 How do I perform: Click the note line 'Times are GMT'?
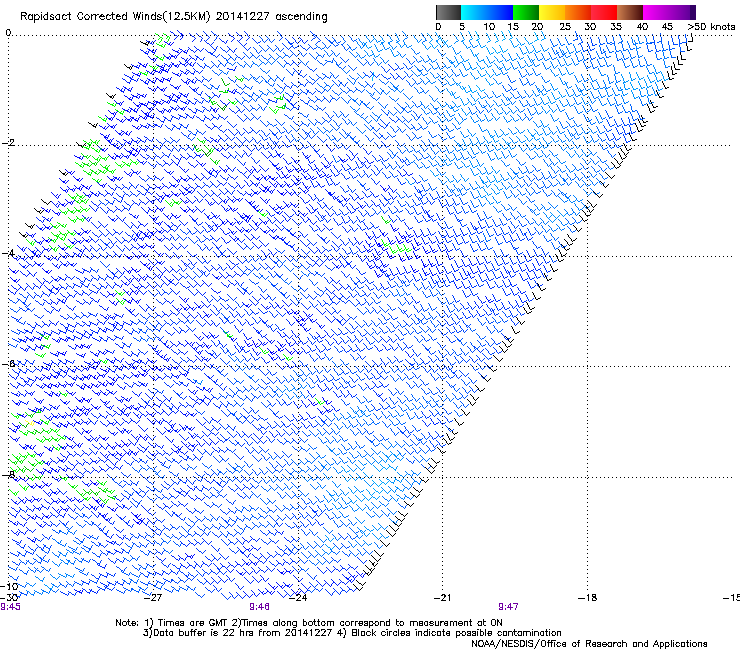(x=193, y=623)
